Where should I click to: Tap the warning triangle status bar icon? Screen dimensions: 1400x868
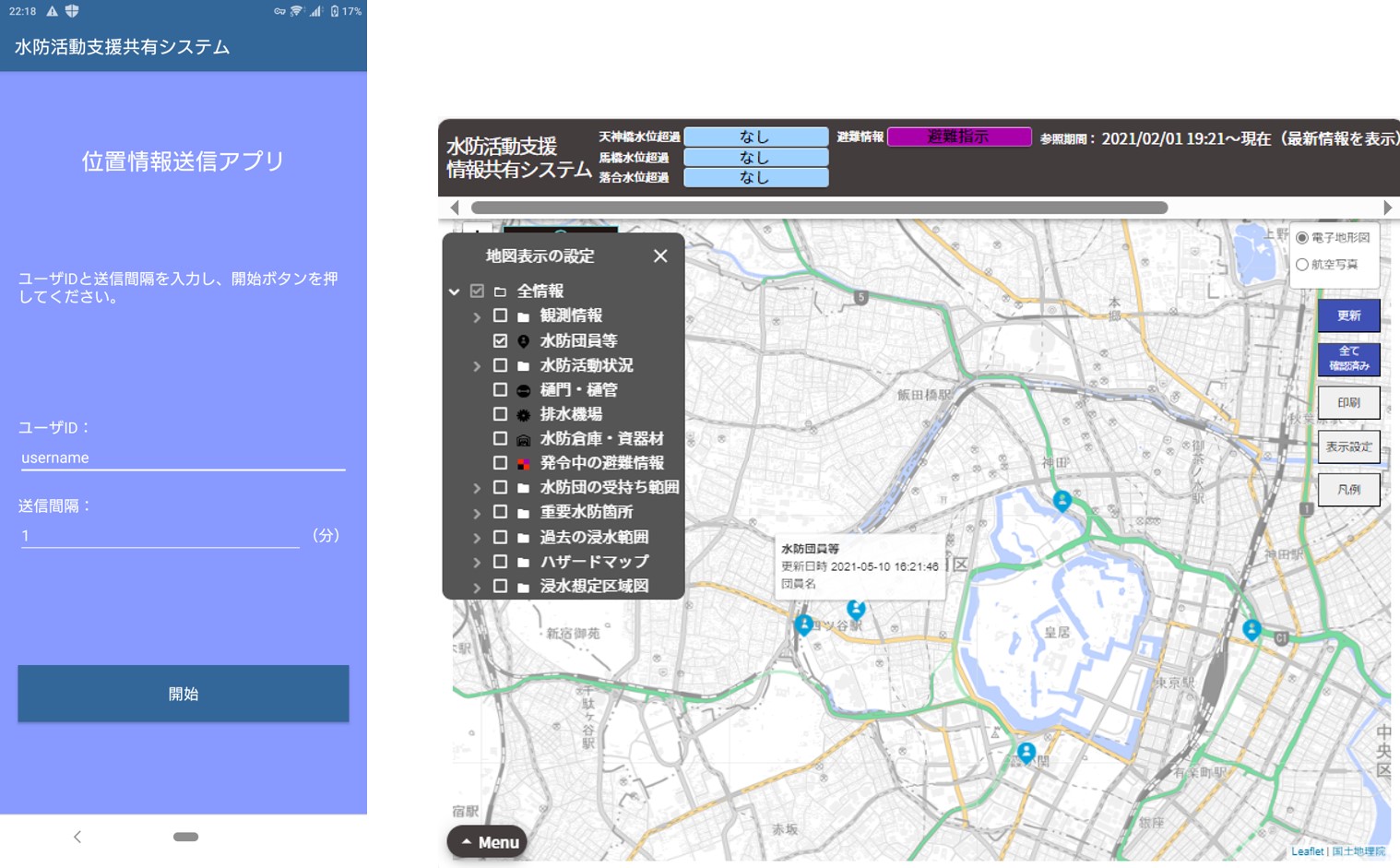click(x=52, y=11)
